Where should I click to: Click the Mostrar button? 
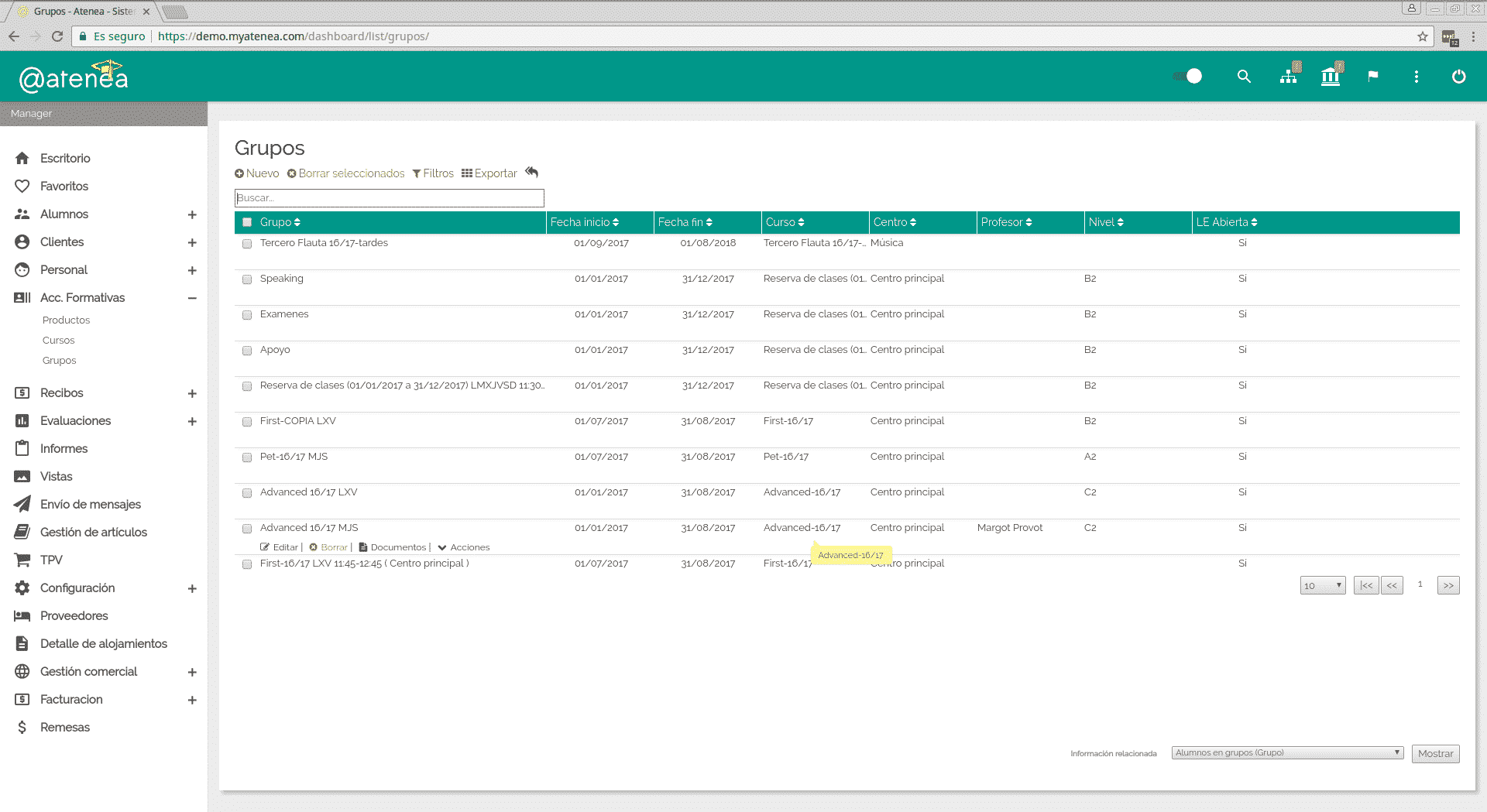1435,754
